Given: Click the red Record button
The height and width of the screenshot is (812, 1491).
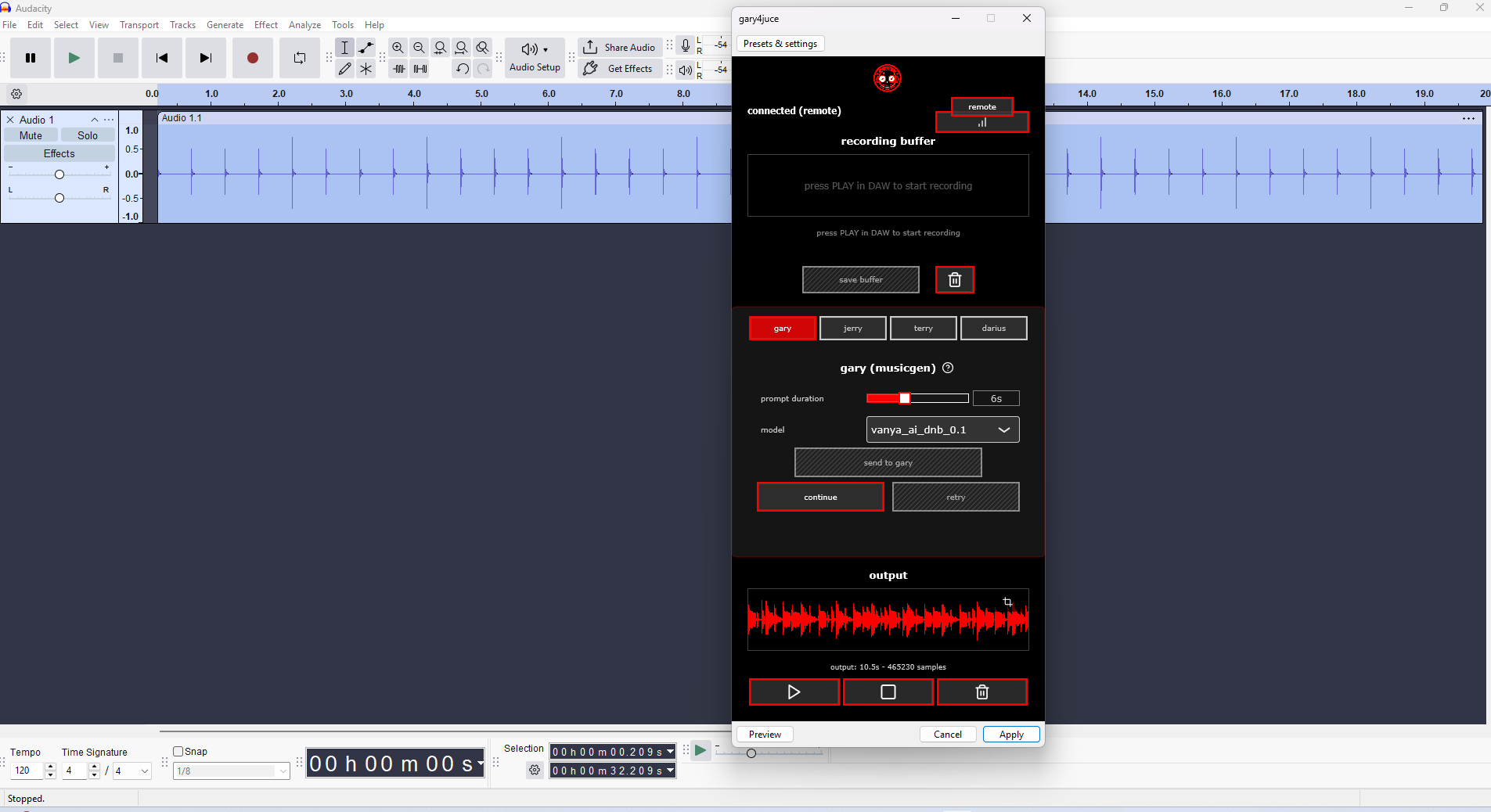Looking at the screenshot, I should (252, 58).
